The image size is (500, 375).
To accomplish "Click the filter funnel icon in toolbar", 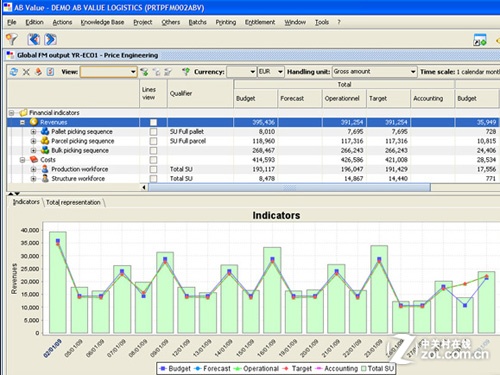I will click(x=12, y=39).
